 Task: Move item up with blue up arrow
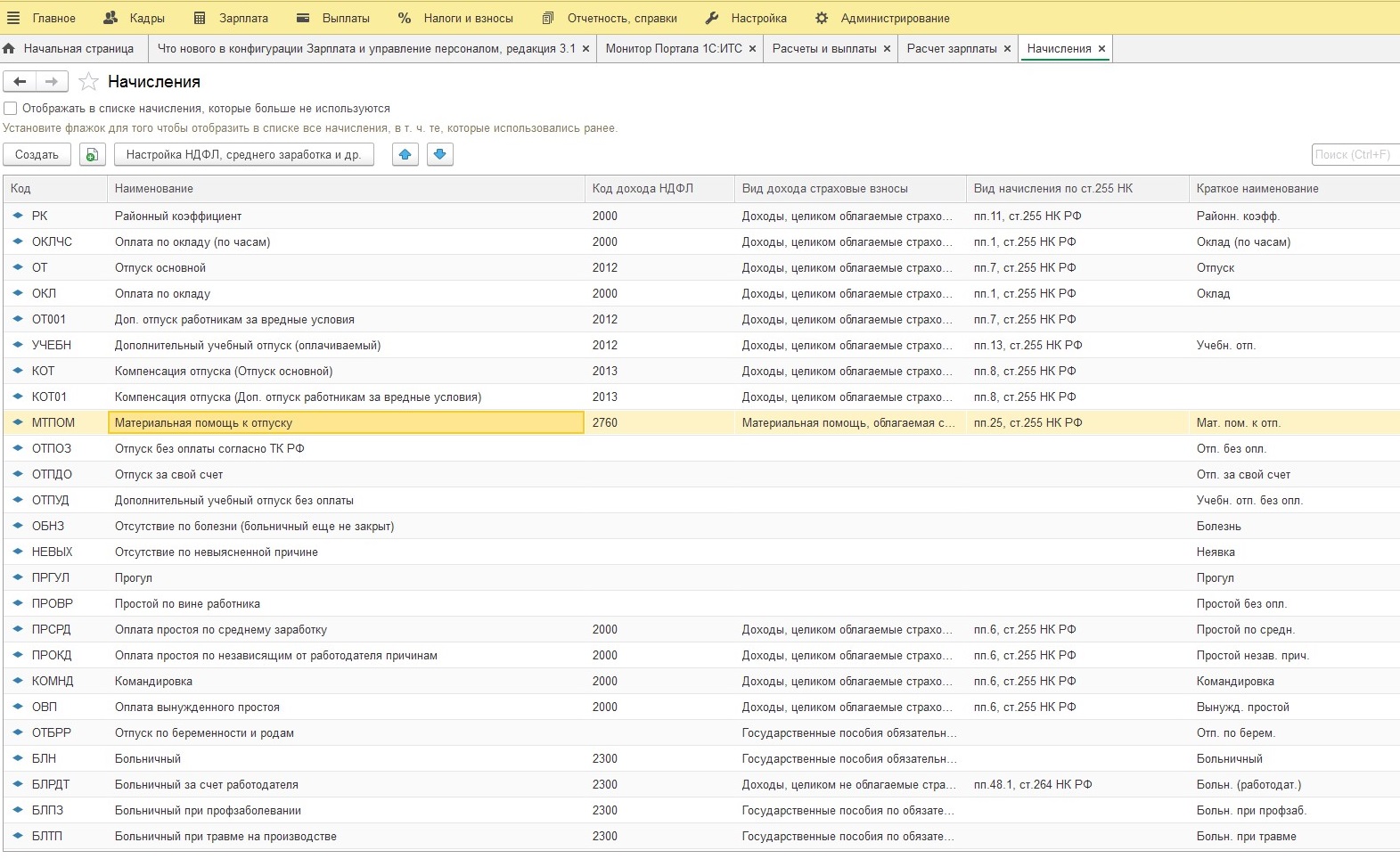(x=405, y=155)
